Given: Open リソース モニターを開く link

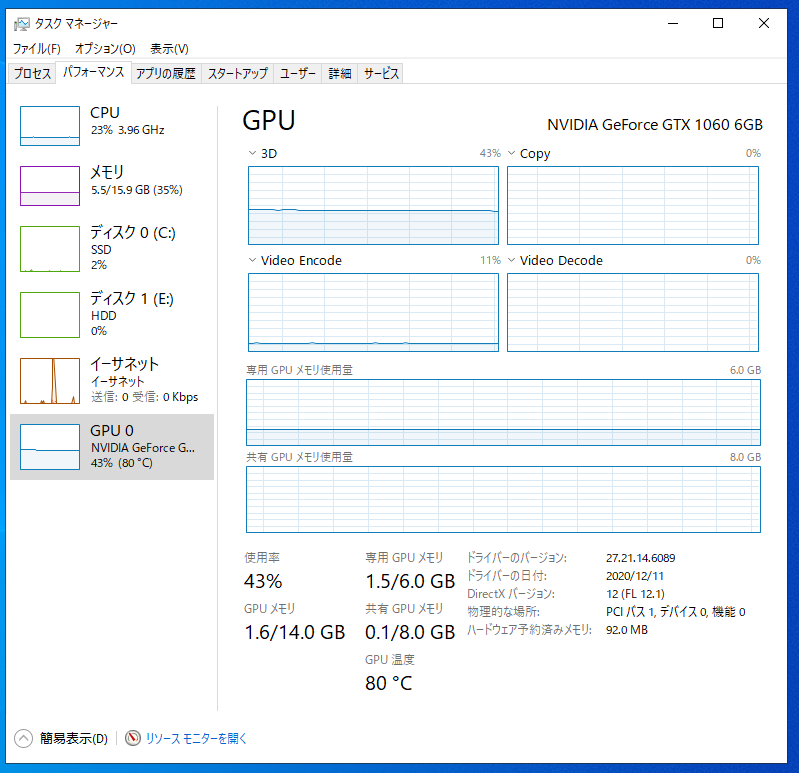Looking at the screenshot, I should point(196,738).
